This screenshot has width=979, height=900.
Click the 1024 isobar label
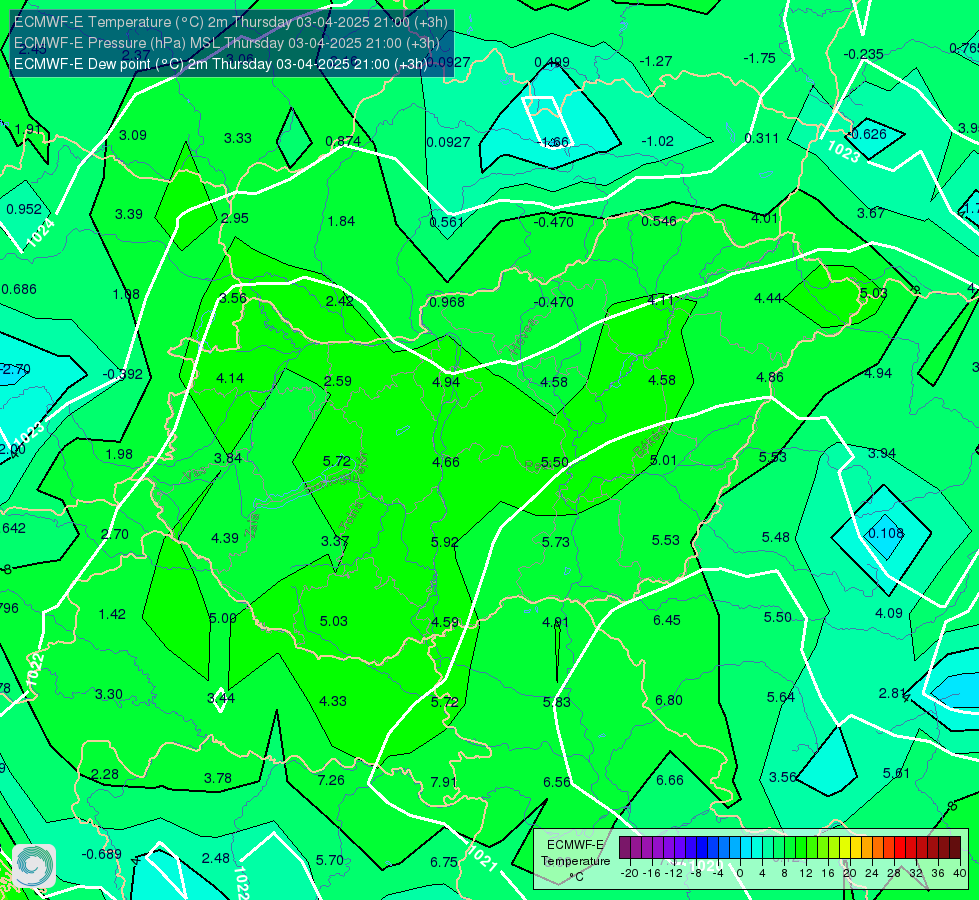click(41, 232)
